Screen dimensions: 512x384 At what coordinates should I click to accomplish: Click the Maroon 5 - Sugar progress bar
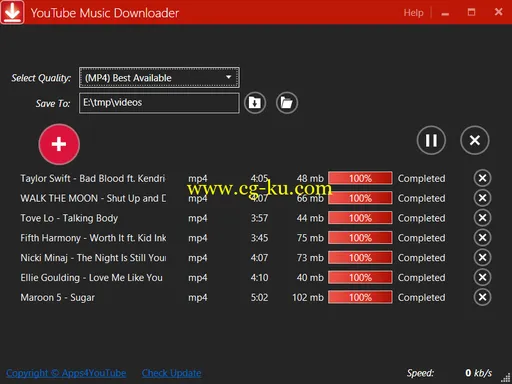click(360, 297)
